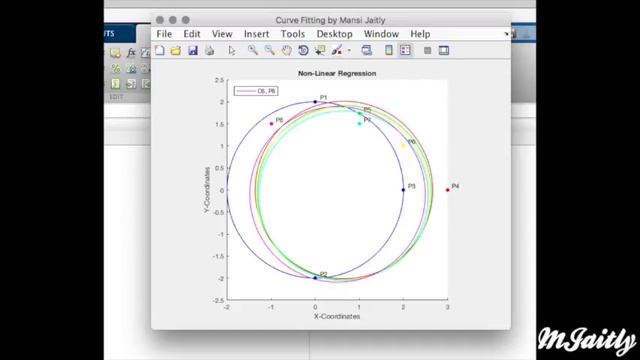Enable the Pan hand tool
640x360 pixels.
[x=287, y=50]
